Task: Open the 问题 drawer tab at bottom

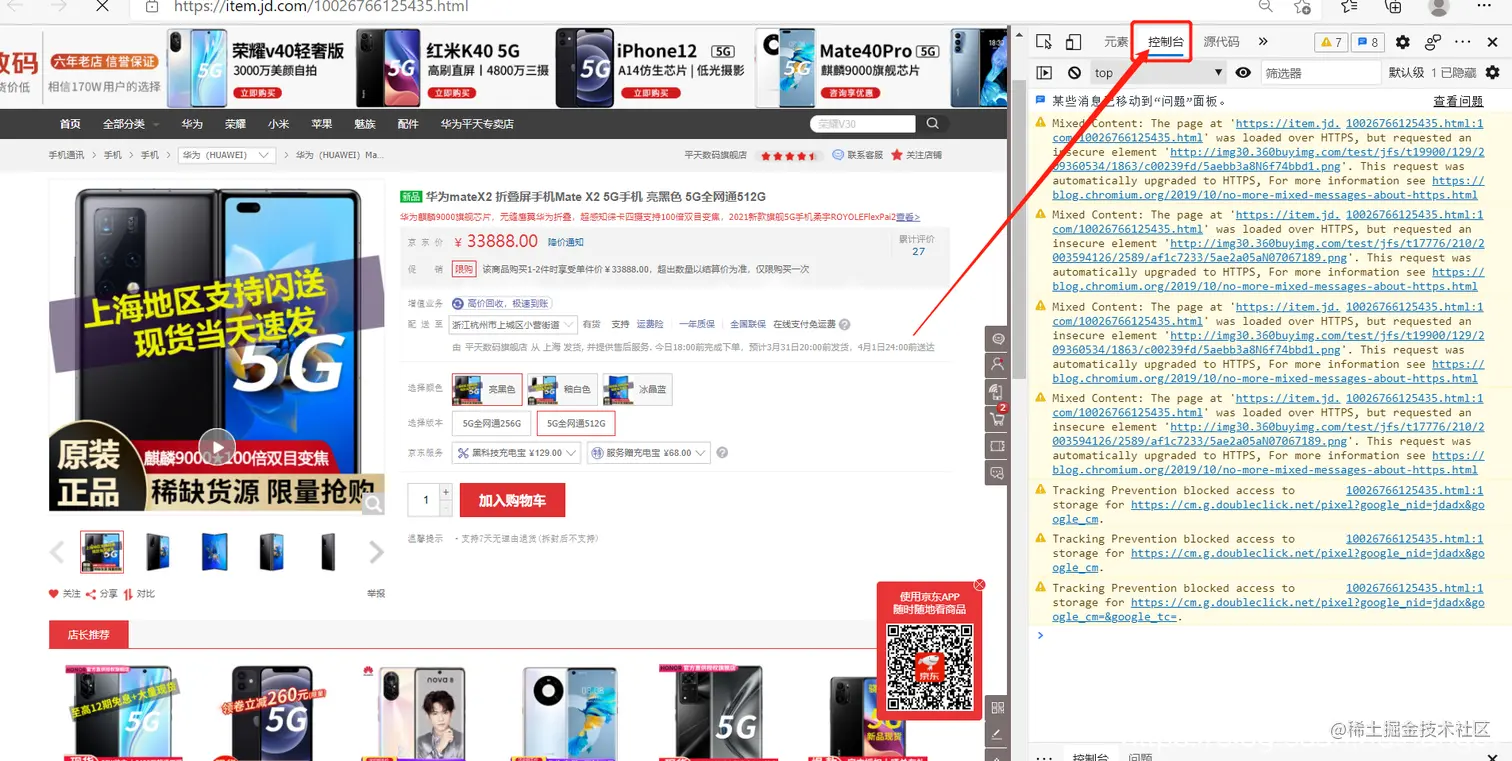Action: [x=1140, y=757]
